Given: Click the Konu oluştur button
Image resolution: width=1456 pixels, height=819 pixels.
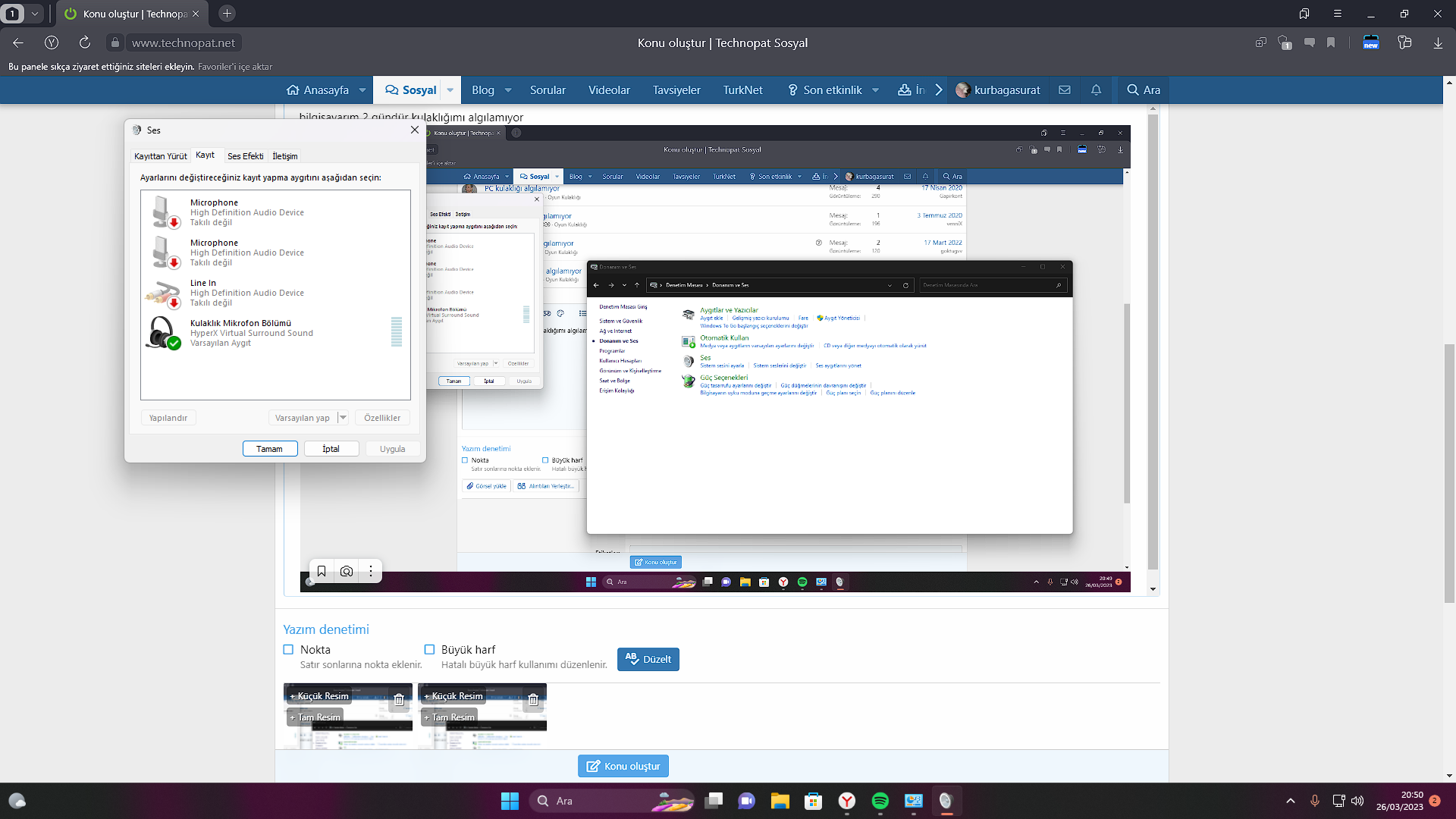Looking at the screenshot, I should point(623,766).
